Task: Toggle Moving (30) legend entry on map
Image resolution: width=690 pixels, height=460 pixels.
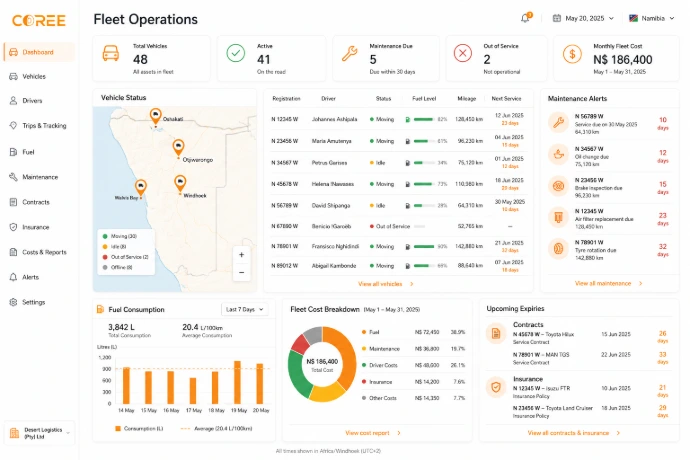Action: coord(120,236)
